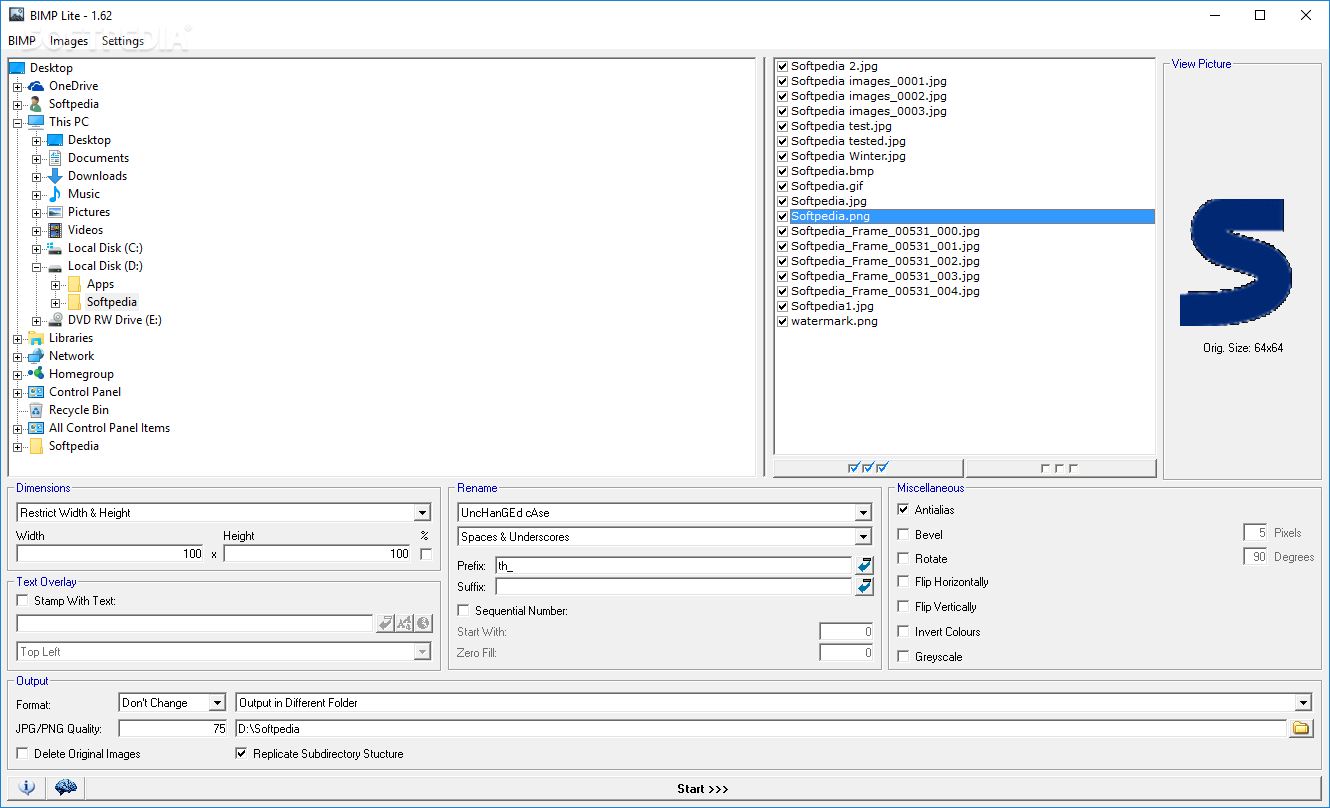Click the JPG/PNG Quality field
The width and height of the screenshot is (1330, 808).
[x=174, y=729]
